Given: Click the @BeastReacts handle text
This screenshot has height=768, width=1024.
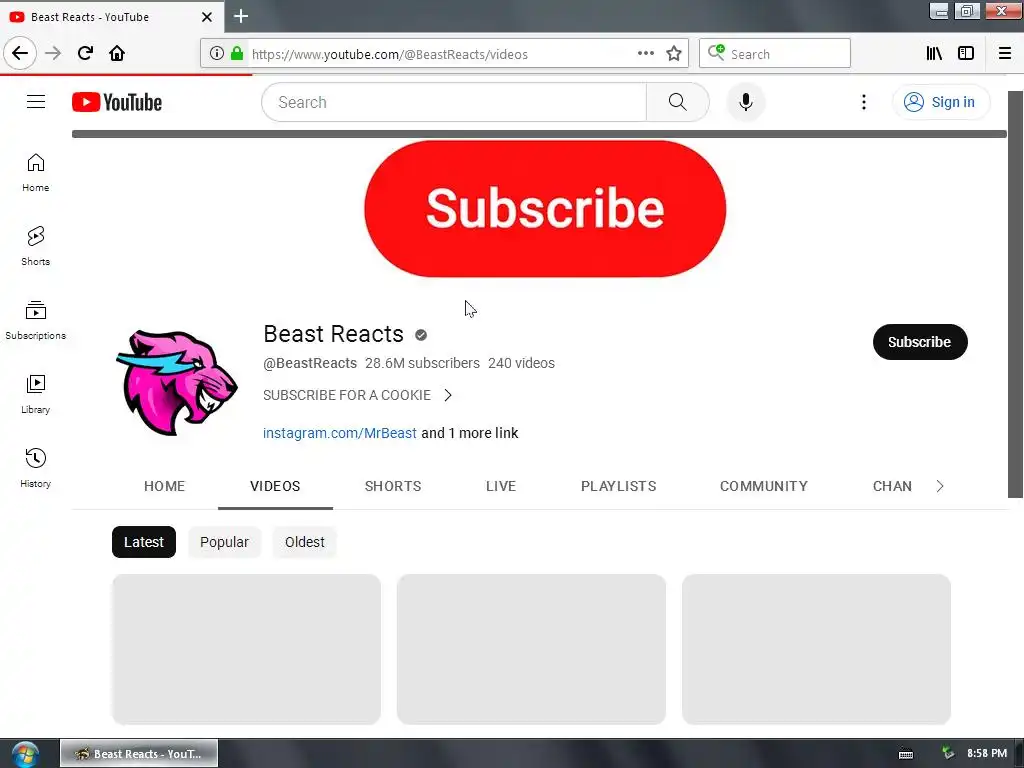Looking at the screenshot, I should (x=310, y=363).
